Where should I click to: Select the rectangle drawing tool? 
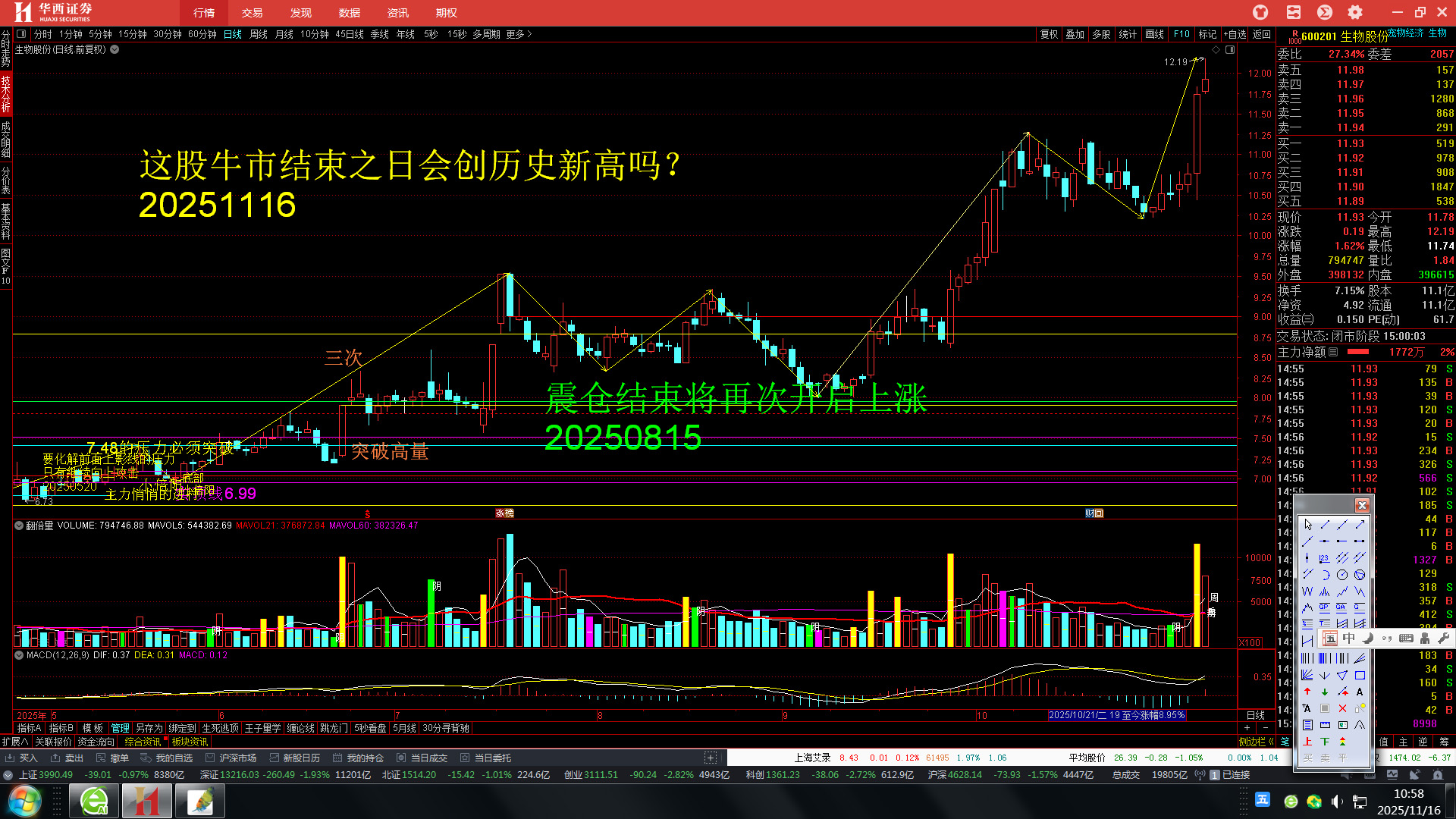pyautogui.click(x=1360, y=675)
